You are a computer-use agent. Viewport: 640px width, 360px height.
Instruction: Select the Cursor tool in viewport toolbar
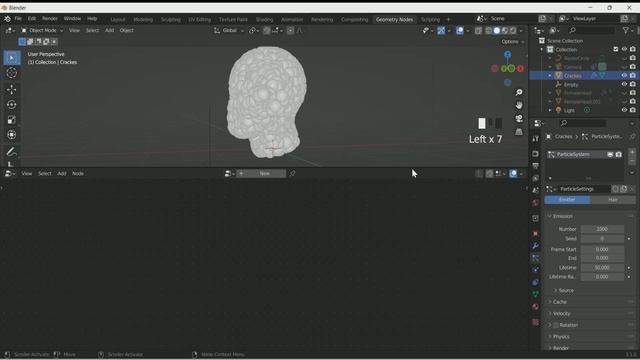[11, 73]
